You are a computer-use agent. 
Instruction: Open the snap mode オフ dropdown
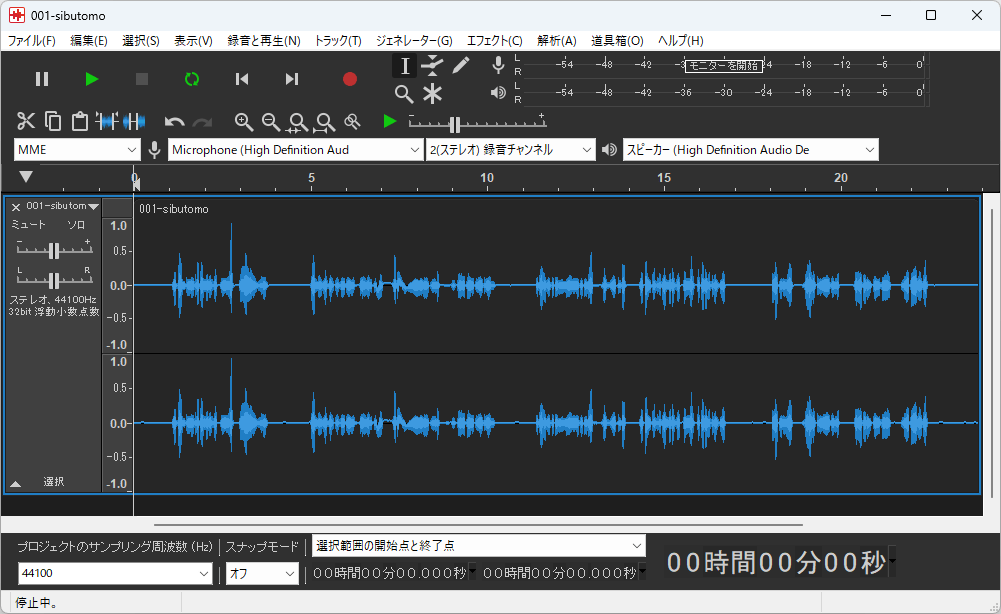coord(262,573)
